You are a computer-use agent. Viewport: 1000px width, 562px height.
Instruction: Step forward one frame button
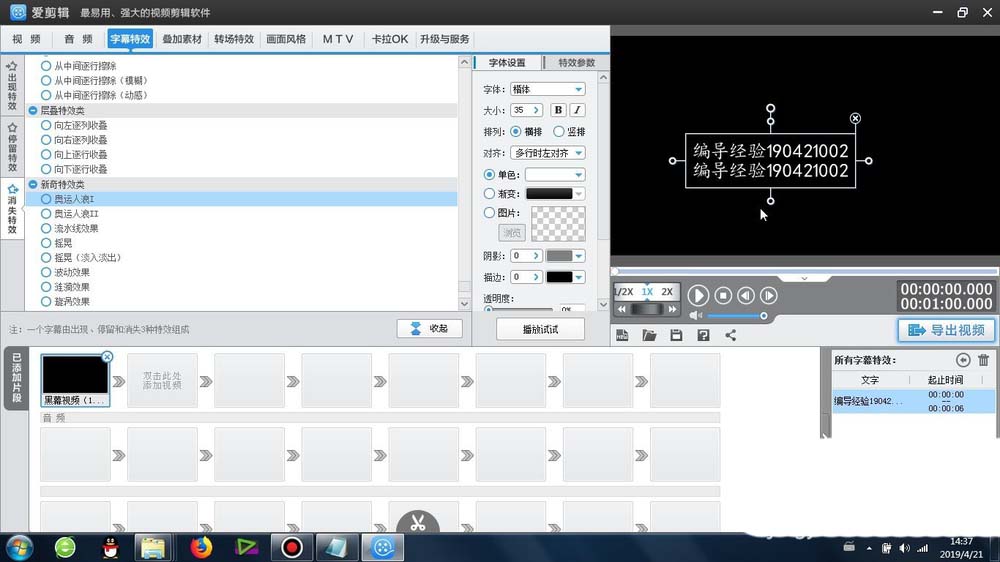click(768, 295)
